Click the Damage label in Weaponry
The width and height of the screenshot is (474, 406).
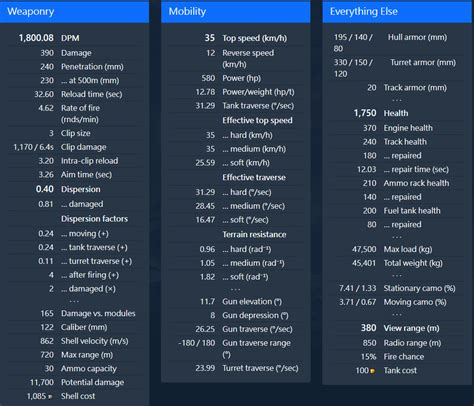pos(76,53)
